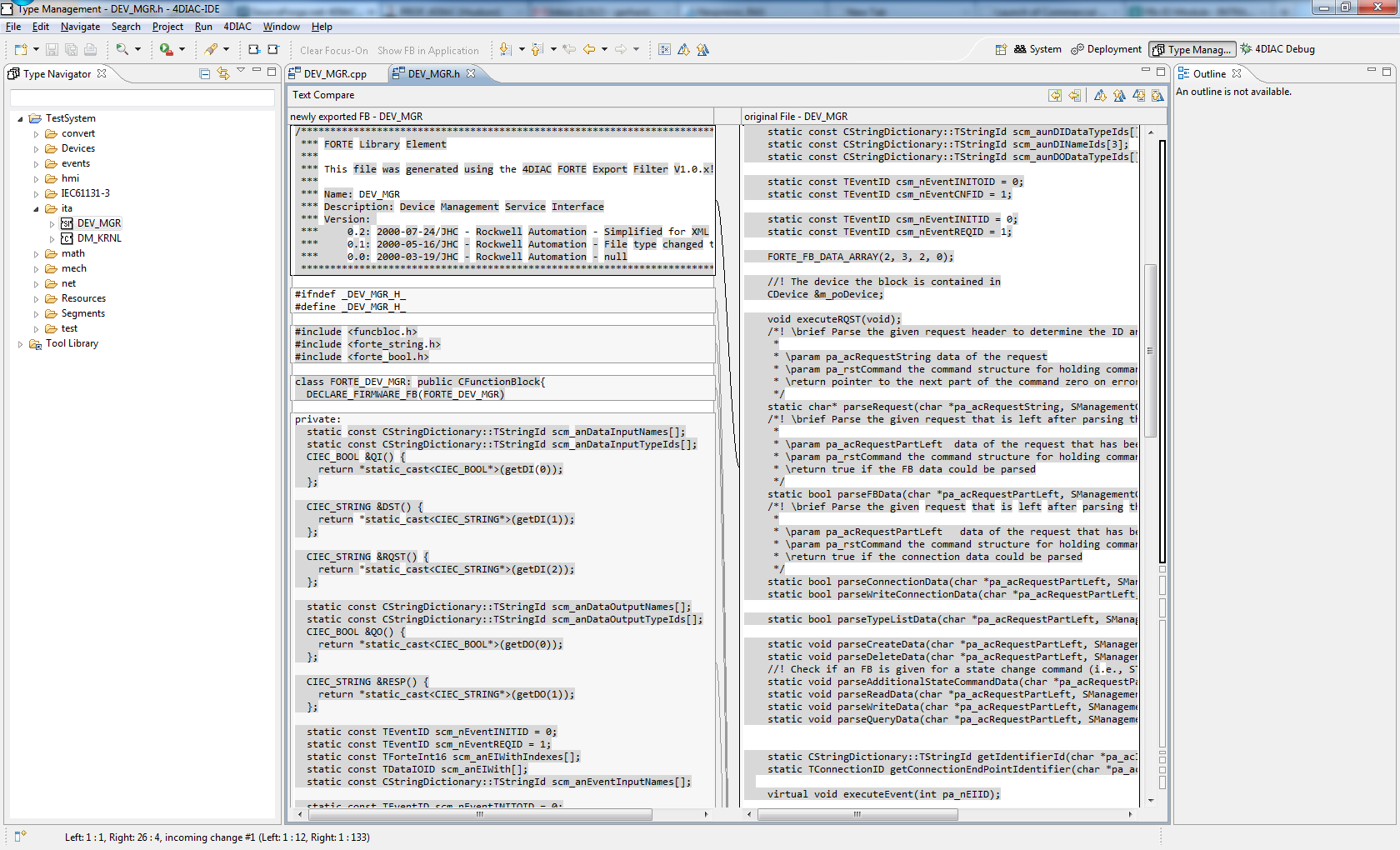Click the search magnifier toolbar icon

[122, 50]
